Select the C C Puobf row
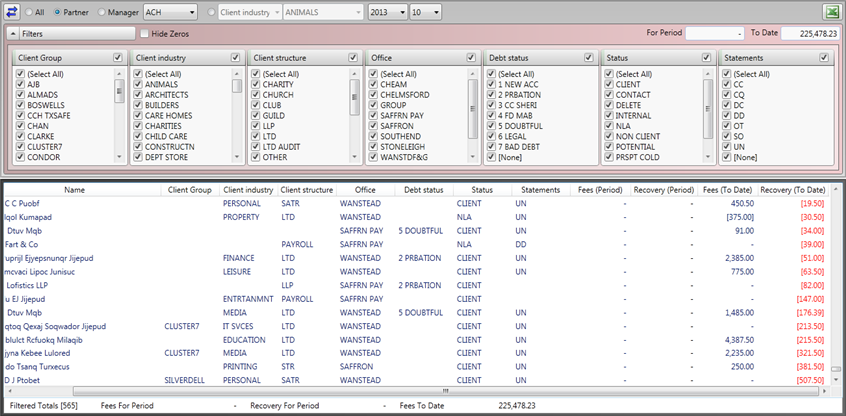Screen dimensions: 846x416 (x=415, y=203)
